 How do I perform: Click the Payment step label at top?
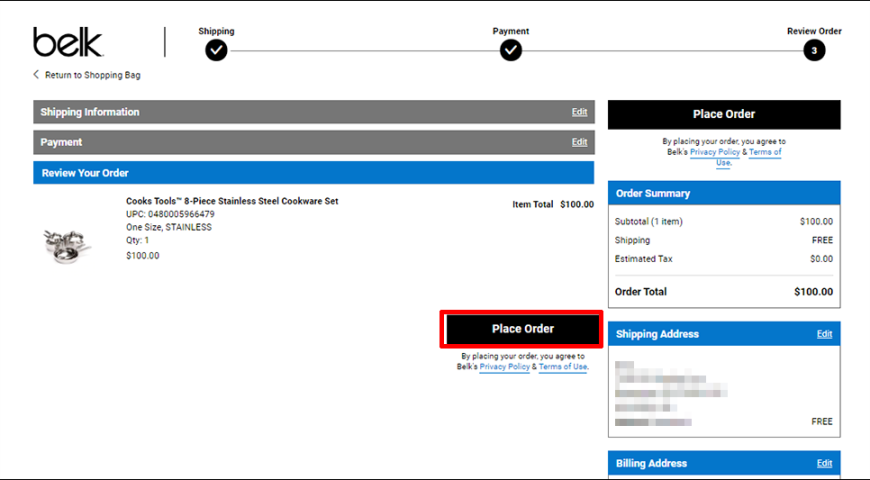(511, 31)
